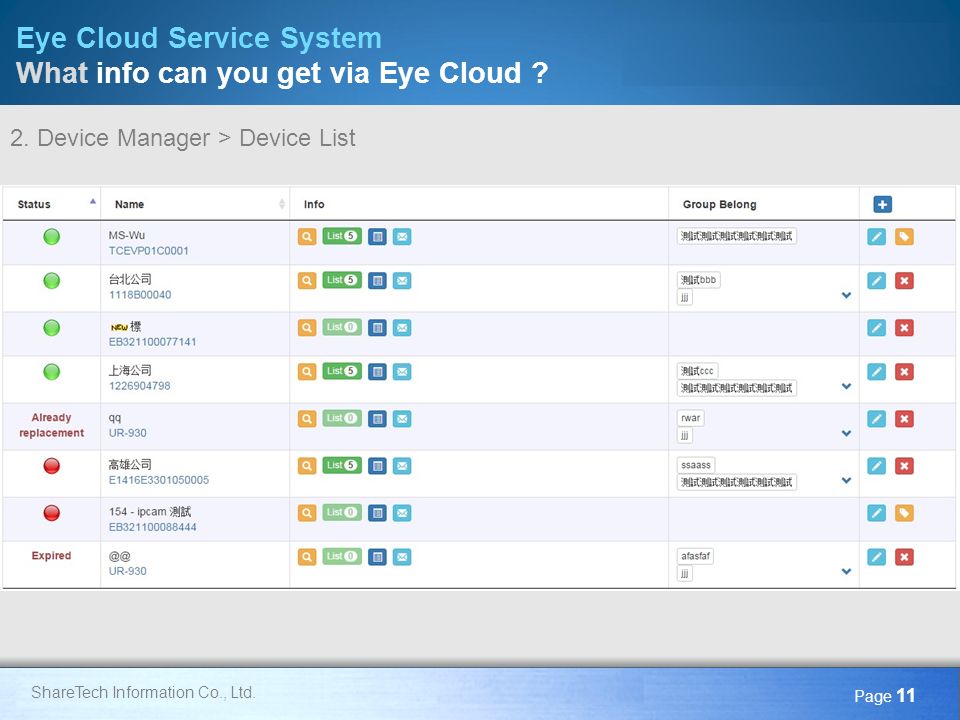
Task: Click the device ID 1226904798
Action: tap(140, 386)
